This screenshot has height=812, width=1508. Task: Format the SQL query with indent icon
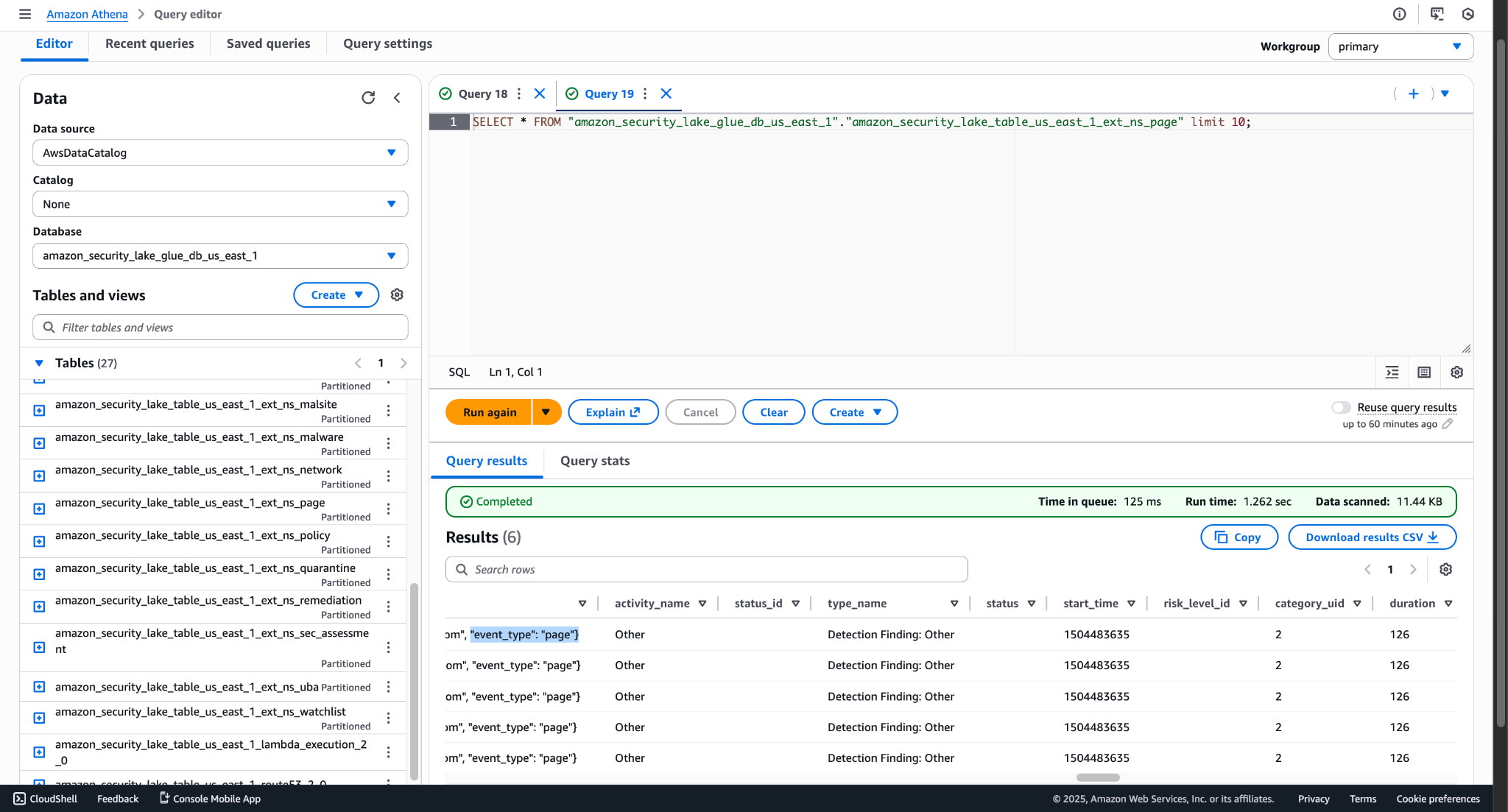click(1392, 373)
